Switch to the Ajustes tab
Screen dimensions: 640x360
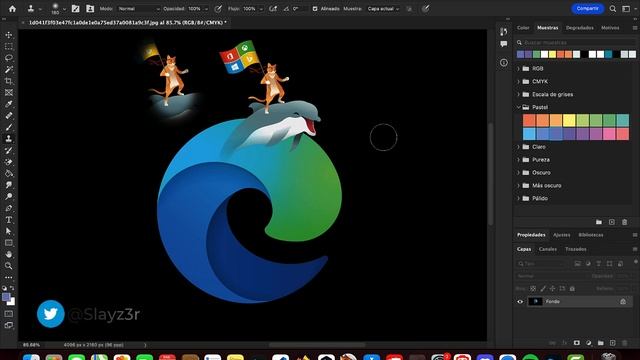(x=562, y=235)
